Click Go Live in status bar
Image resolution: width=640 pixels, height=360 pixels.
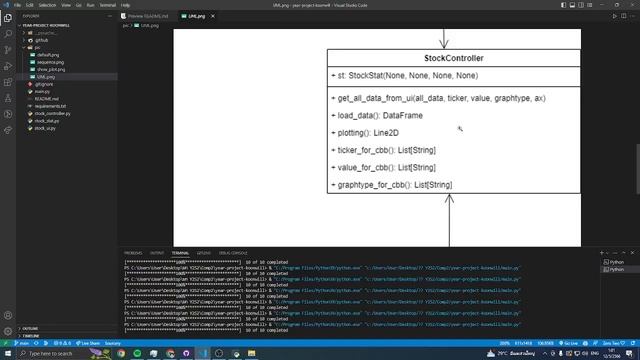tap(569, 343)
